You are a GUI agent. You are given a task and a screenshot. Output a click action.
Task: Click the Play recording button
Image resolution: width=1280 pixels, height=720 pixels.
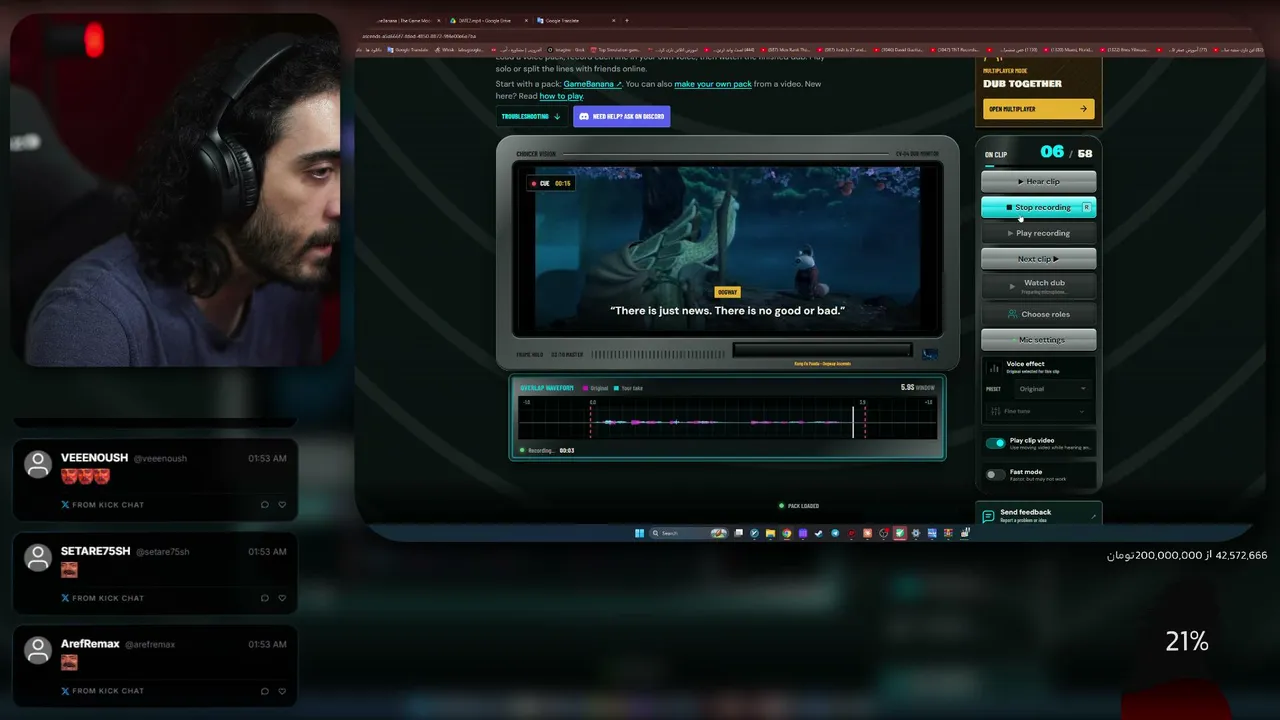point(1038,233)
